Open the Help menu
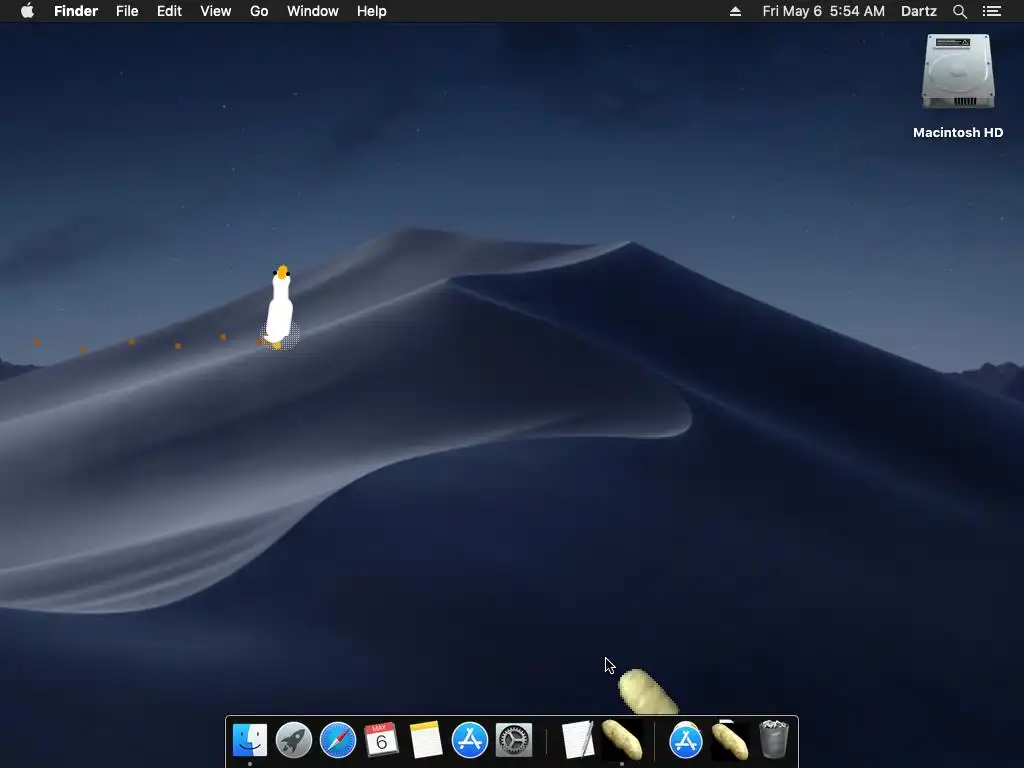1024x768 pixels. pyautogui.click(x=372, y=11)
